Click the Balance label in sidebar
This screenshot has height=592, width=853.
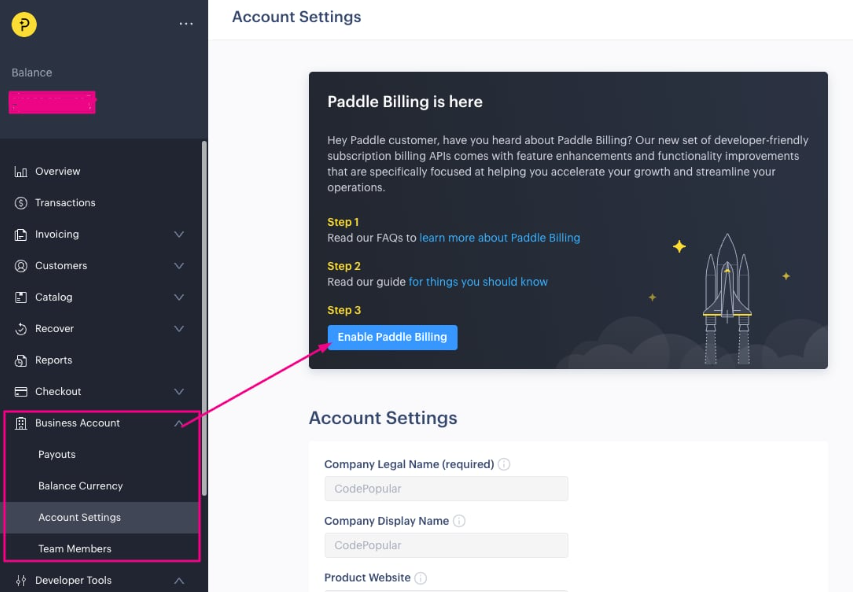coord(32,73)
